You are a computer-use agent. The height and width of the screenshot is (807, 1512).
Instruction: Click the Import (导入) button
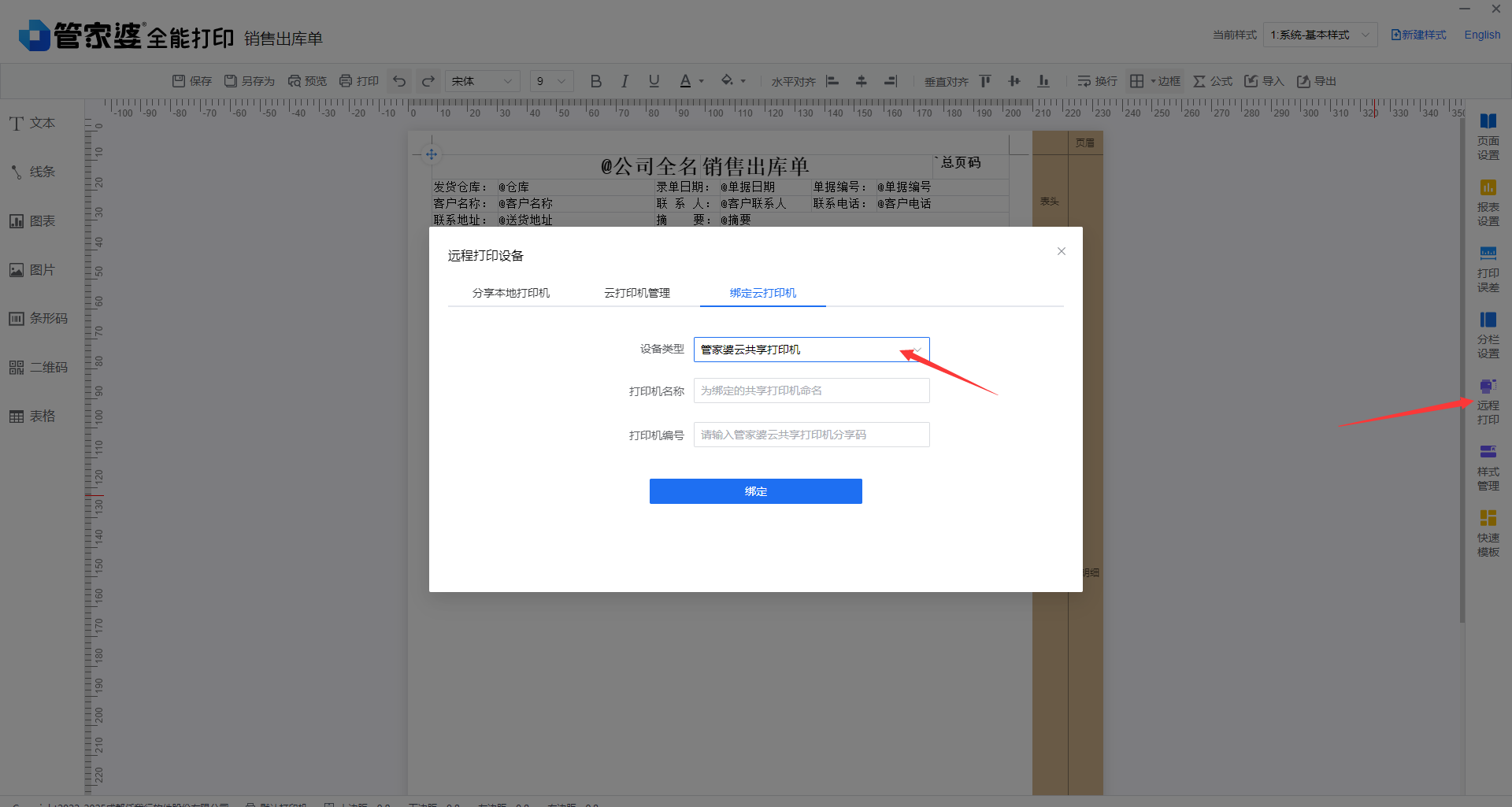coord(1264,81)
